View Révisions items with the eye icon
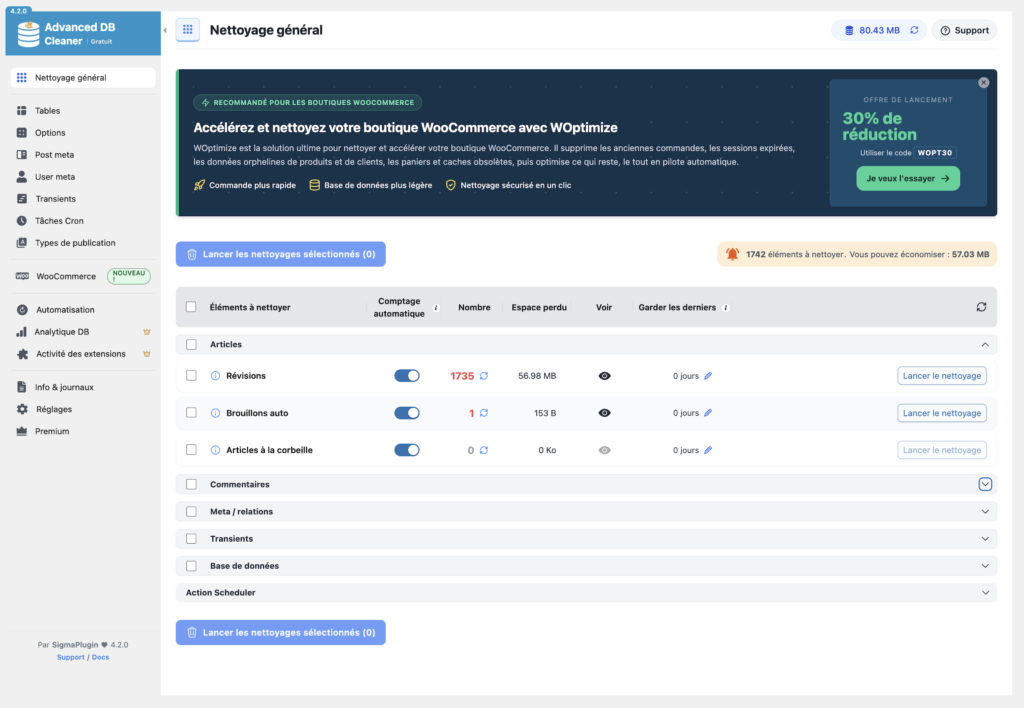This screenshot has width=1024, height=708. point(604,376)
